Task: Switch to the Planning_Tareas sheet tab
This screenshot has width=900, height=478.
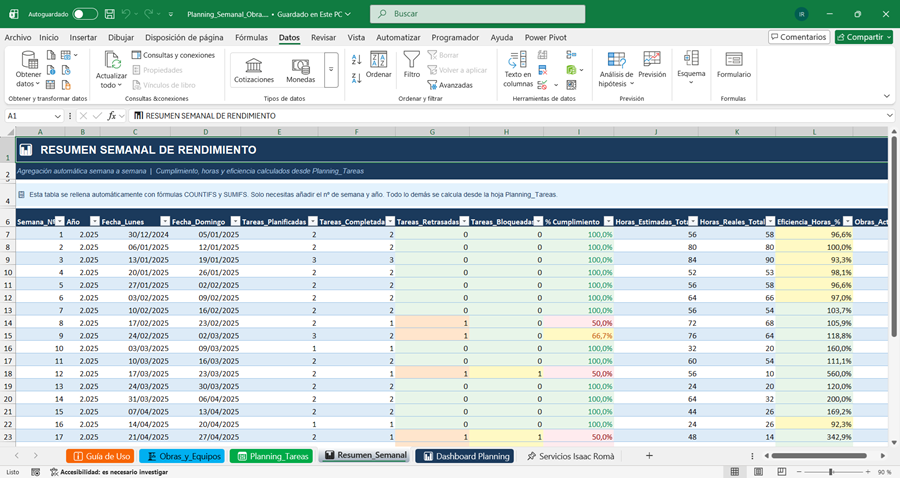Action: (271, 456)
